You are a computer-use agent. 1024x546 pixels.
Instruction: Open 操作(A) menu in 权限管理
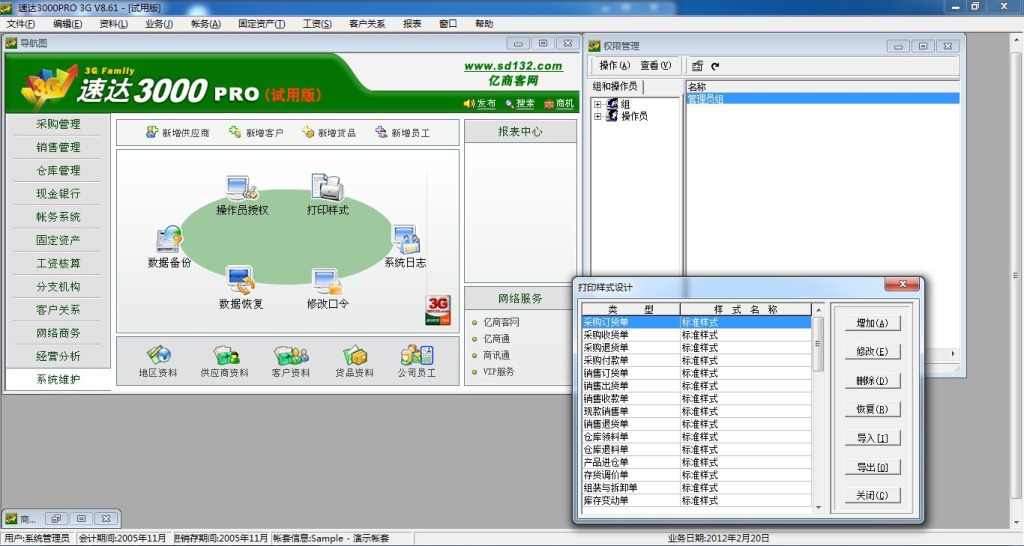[615, 65]
